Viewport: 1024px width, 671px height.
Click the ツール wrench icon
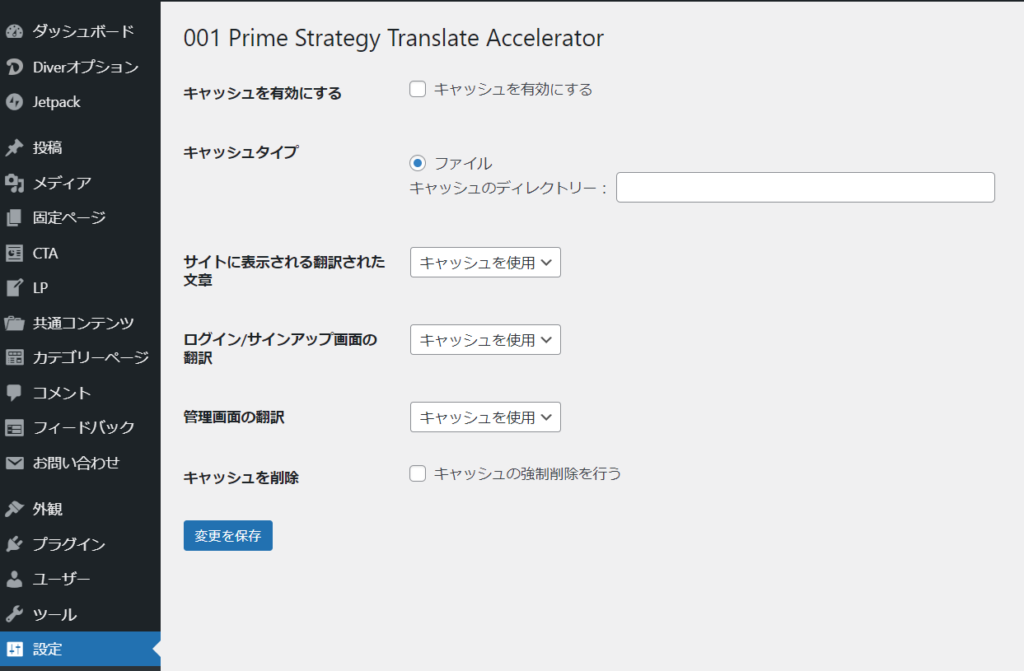pos(14,614)
